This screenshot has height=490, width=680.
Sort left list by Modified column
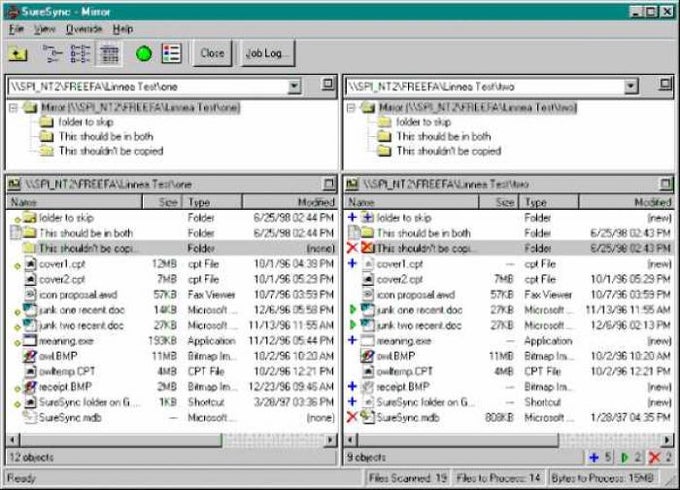point(289,202)
